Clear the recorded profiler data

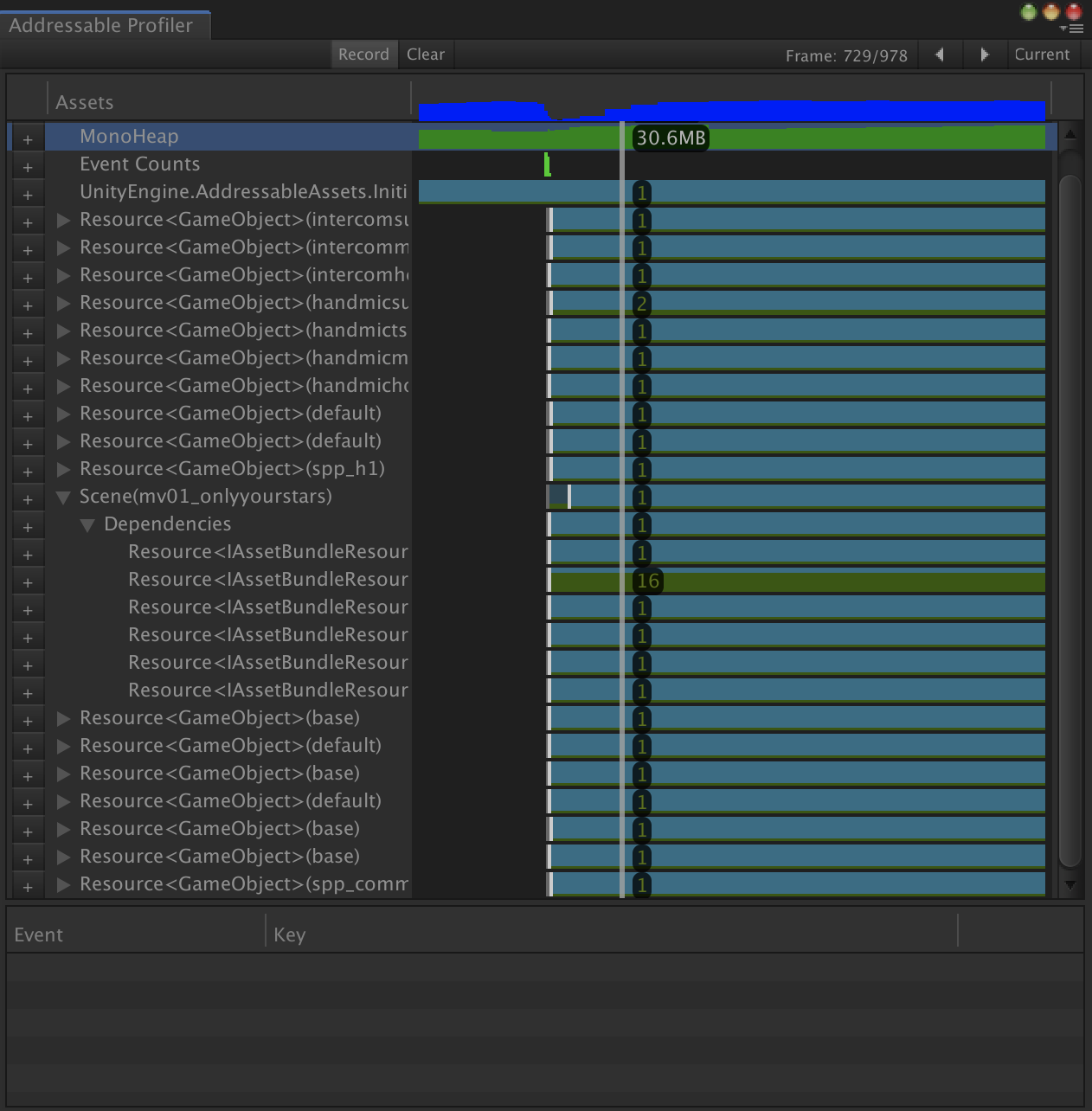point(426,55)
